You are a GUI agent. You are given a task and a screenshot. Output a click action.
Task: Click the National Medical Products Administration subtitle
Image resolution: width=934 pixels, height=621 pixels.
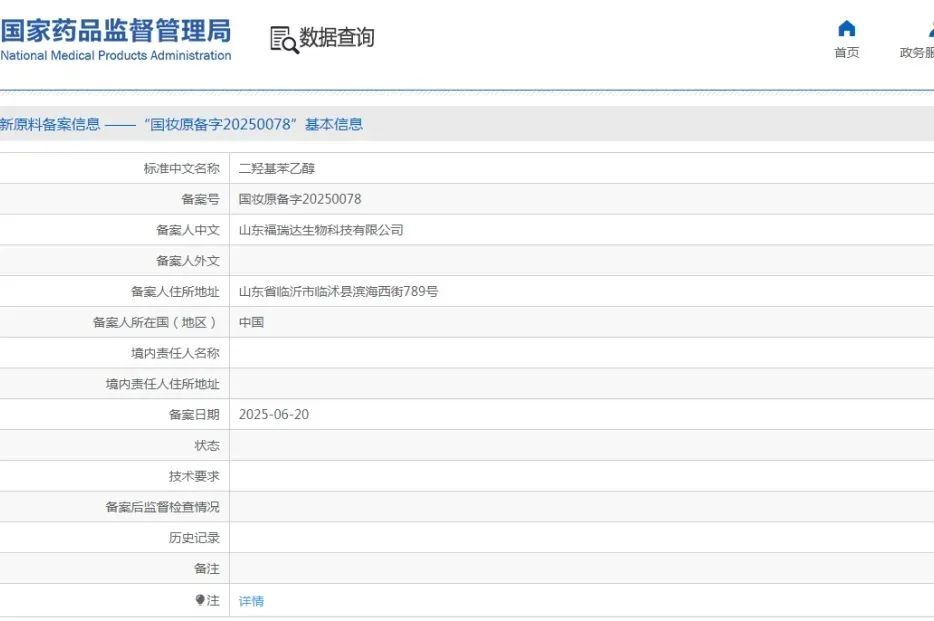[x=116, y=56]
